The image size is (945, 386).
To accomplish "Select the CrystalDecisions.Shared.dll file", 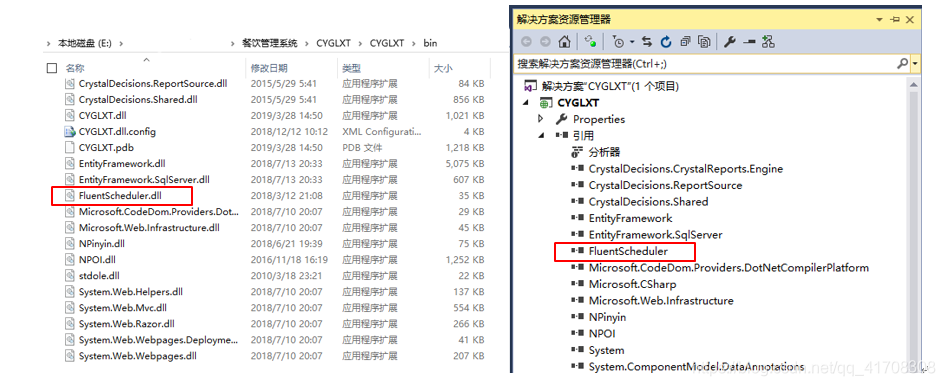I will (x=138, y=100).
